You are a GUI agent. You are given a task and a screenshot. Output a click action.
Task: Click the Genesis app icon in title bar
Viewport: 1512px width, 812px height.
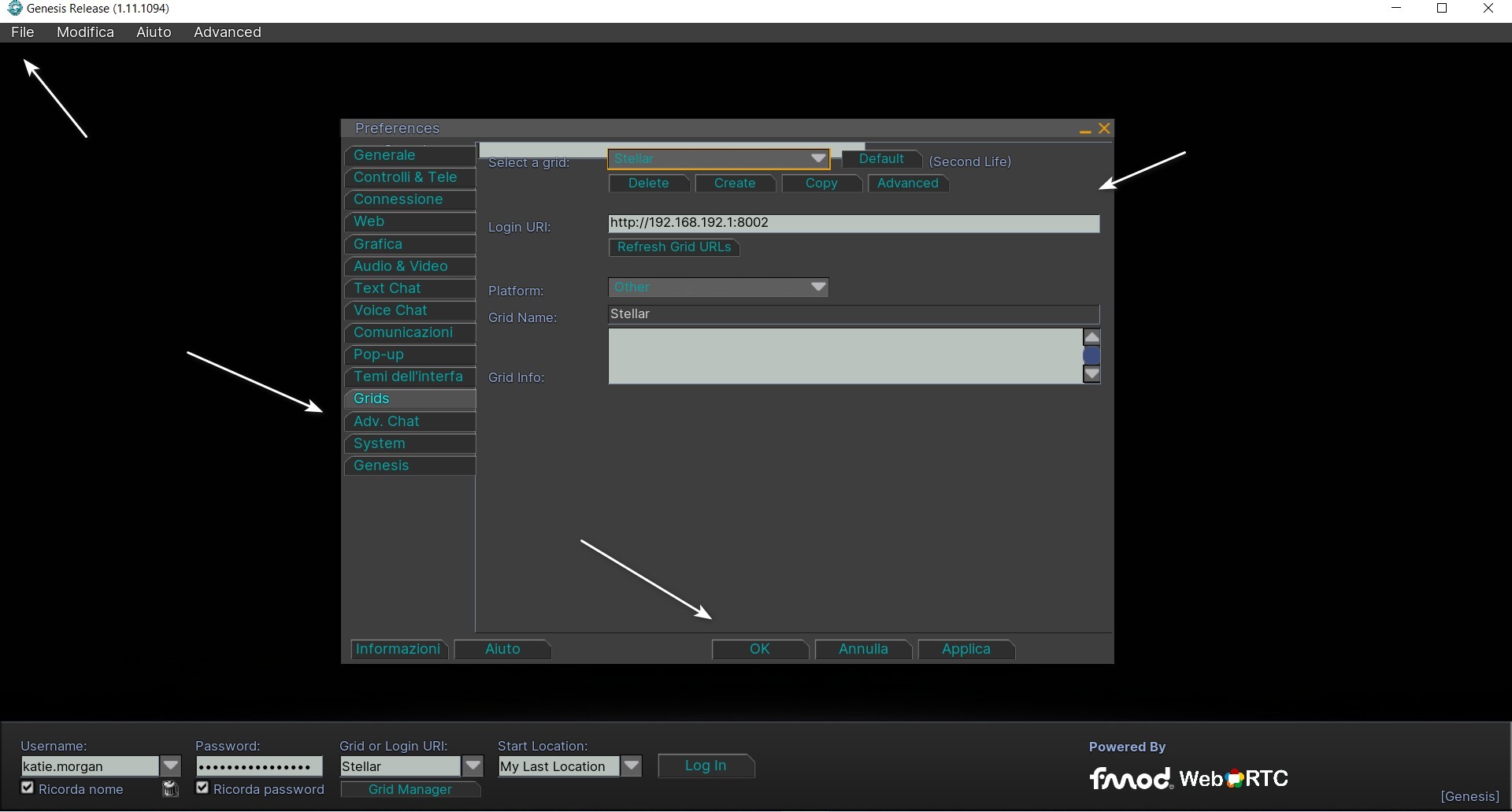coord(14,9)
